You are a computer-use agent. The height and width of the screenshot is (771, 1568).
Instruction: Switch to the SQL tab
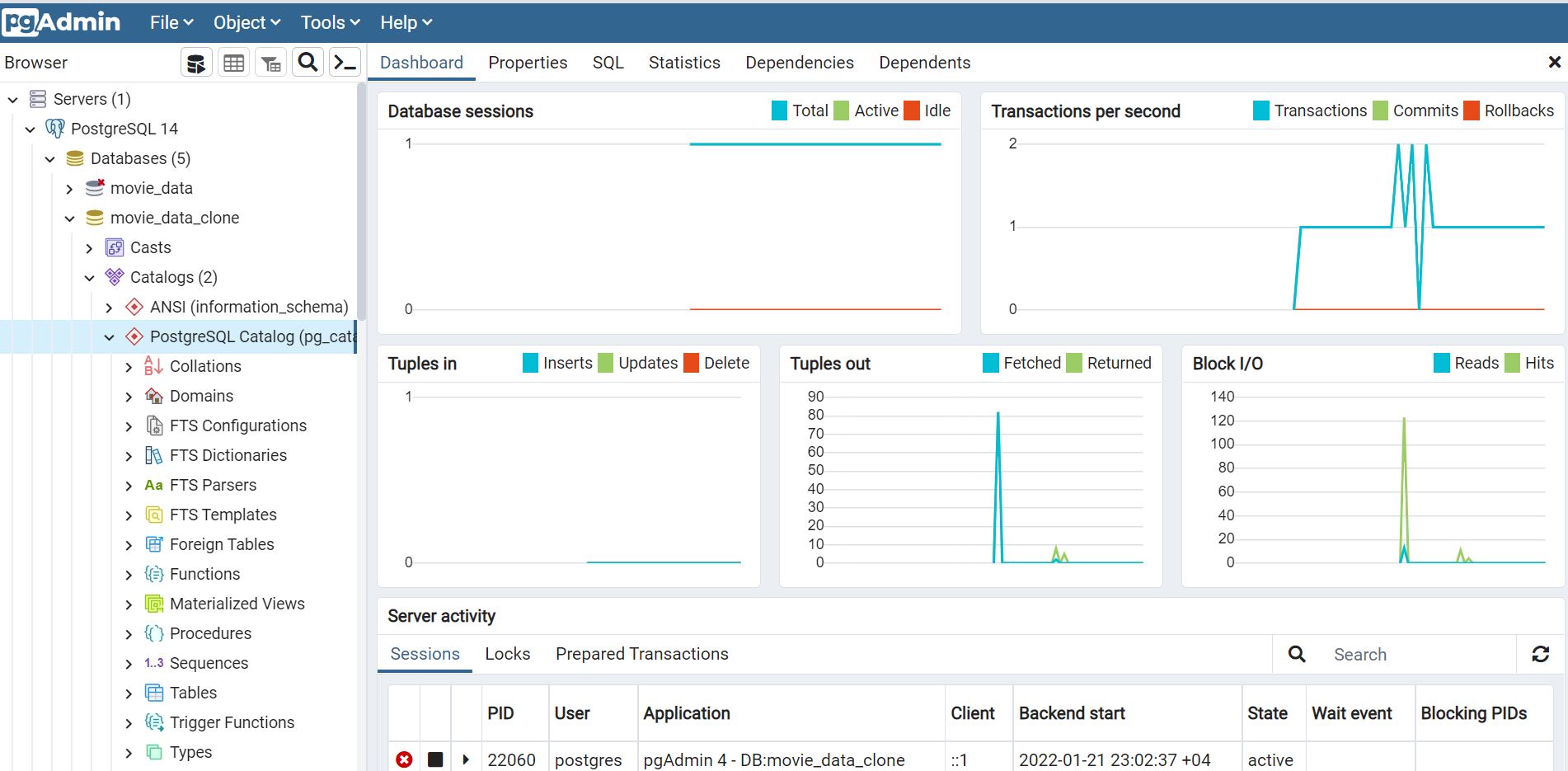[x=608, y=63]
